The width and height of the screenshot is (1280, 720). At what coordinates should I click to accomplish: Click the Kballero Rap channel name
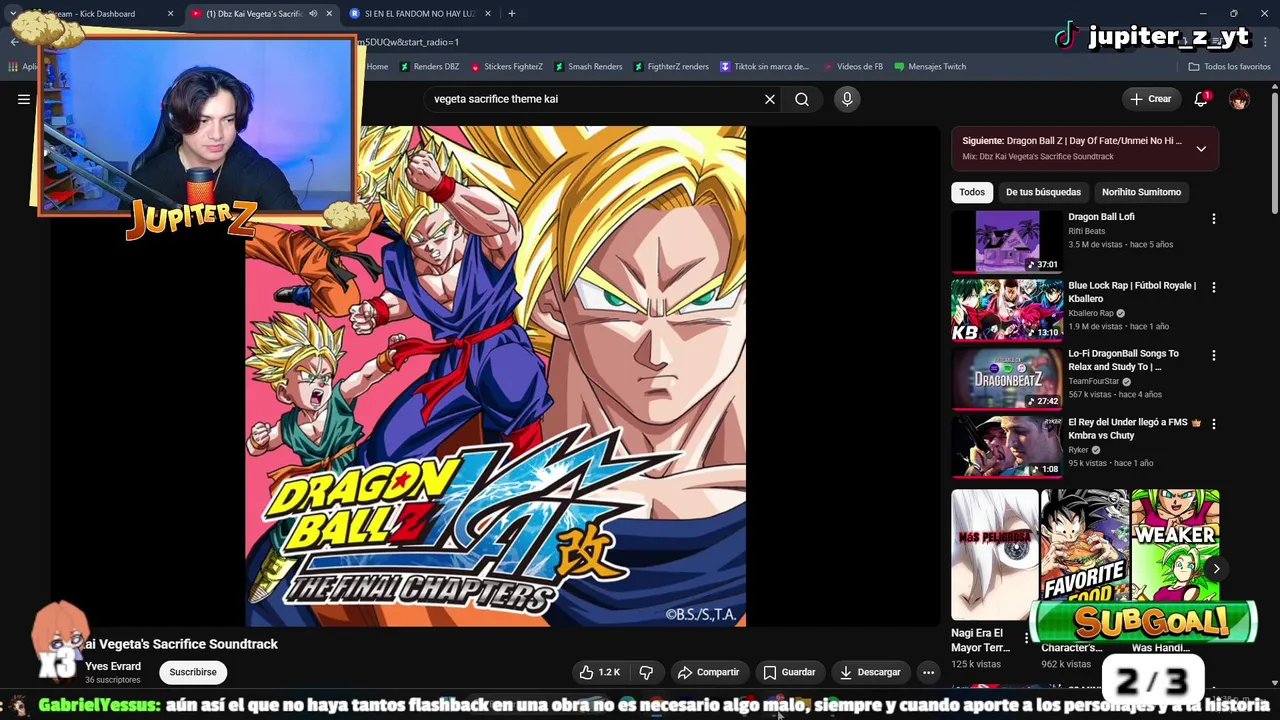(x=1091, y=313)
